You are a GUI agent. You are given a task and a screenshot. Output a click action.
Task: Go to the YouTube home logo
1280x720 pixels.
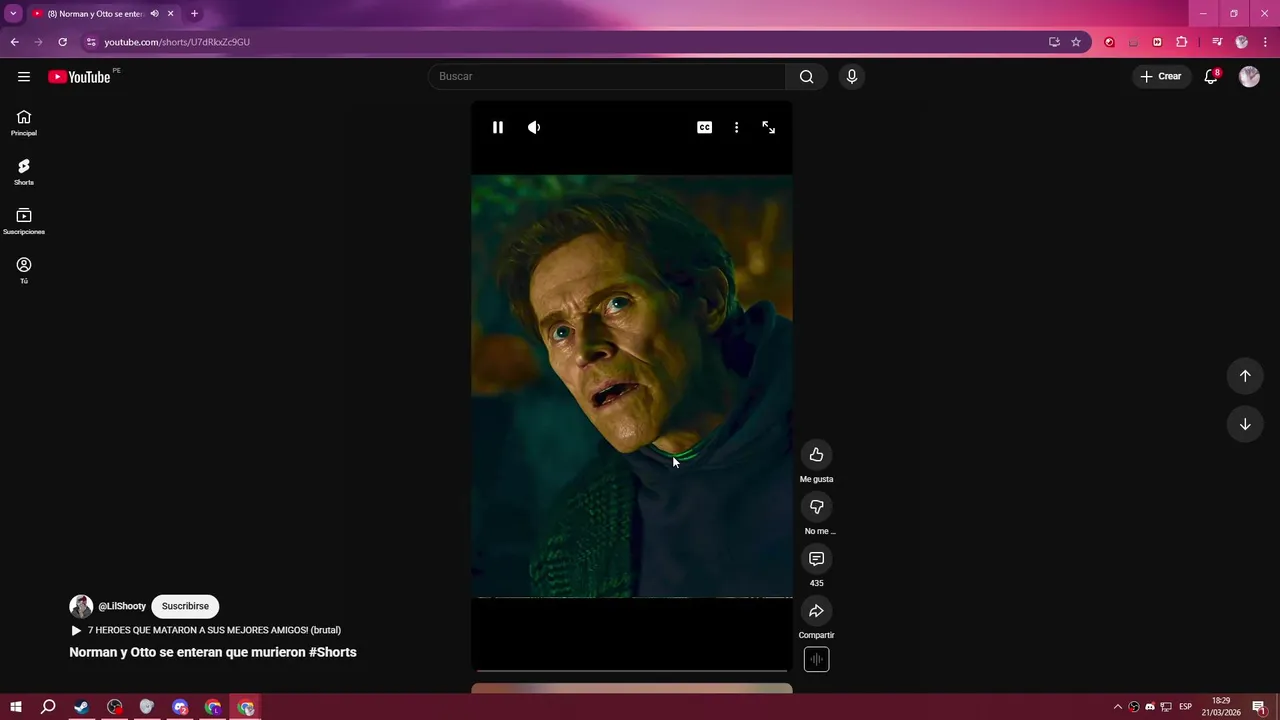tap(79, 77)
